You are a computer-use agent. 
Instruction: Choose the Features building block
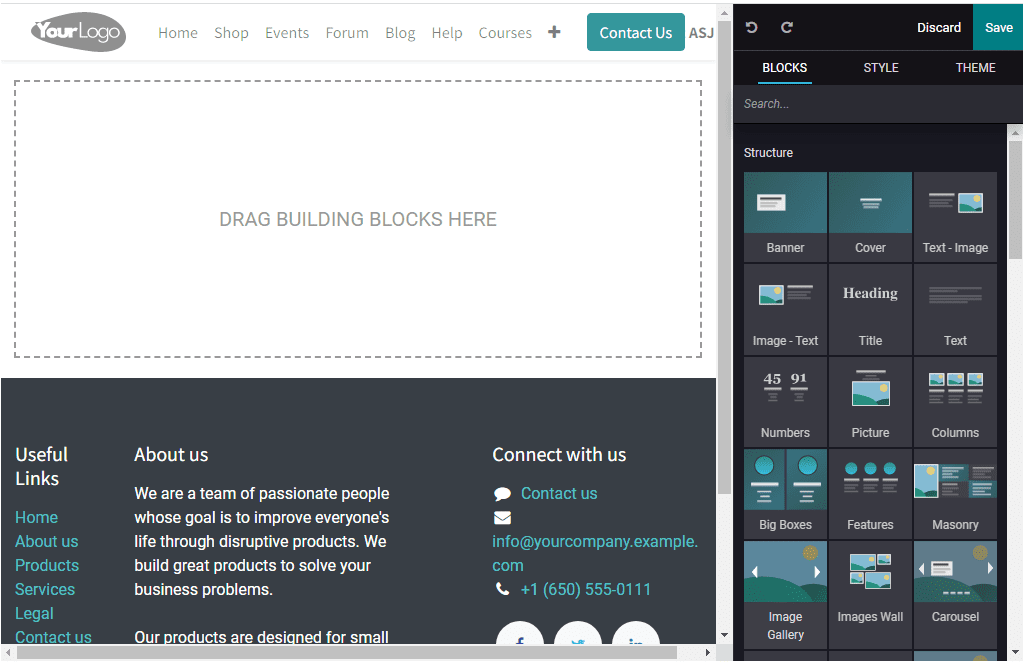pos(870,492)
